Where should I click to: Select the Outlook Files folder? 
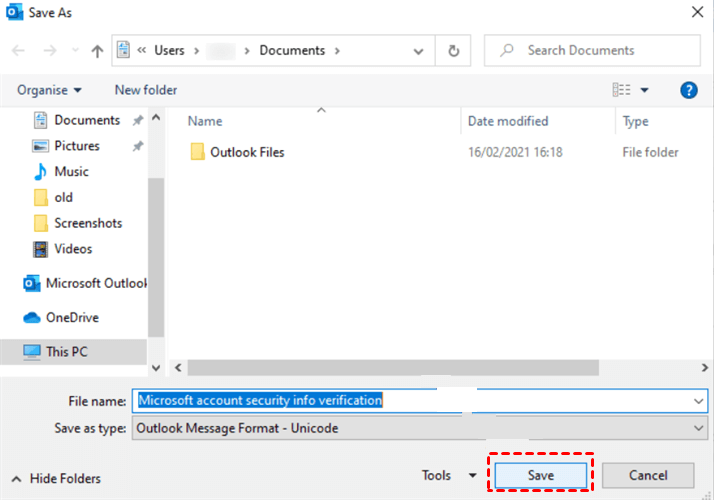pos(247,152)
